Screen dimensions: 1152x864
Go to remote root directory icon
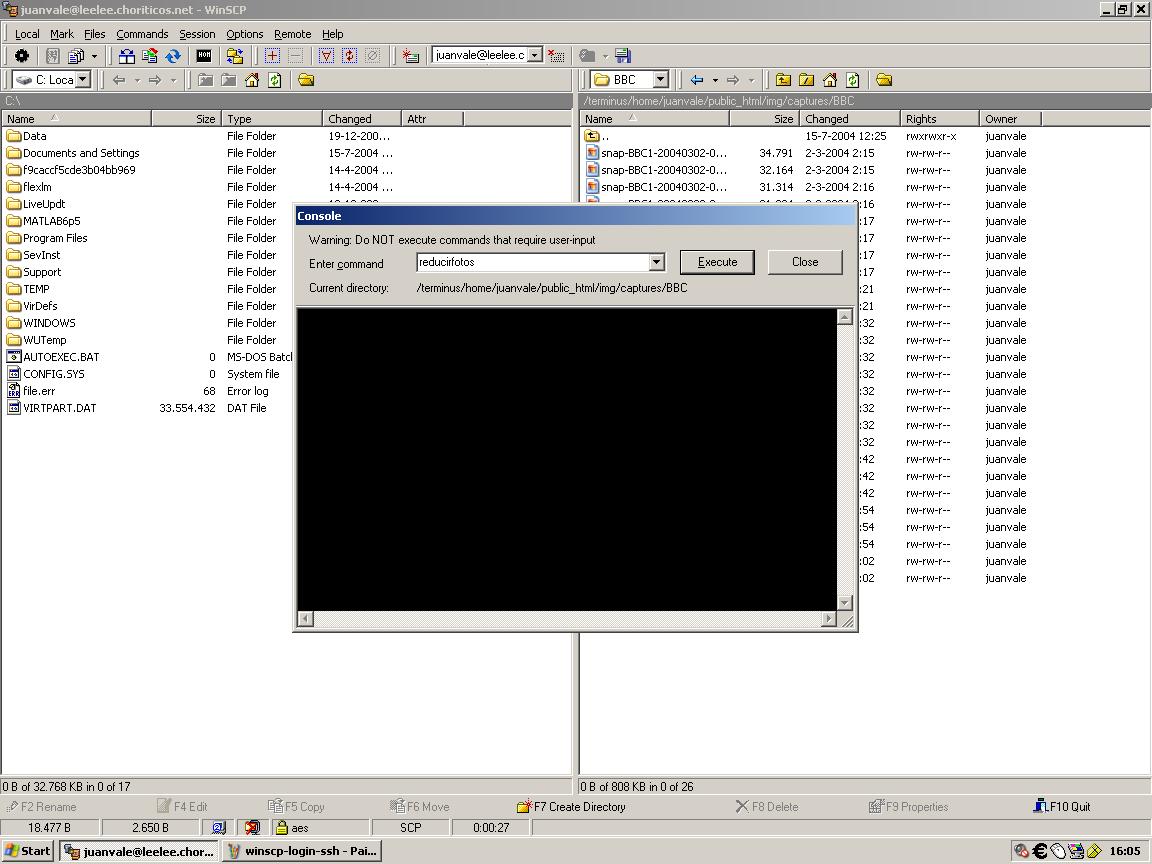pos(807,80)
